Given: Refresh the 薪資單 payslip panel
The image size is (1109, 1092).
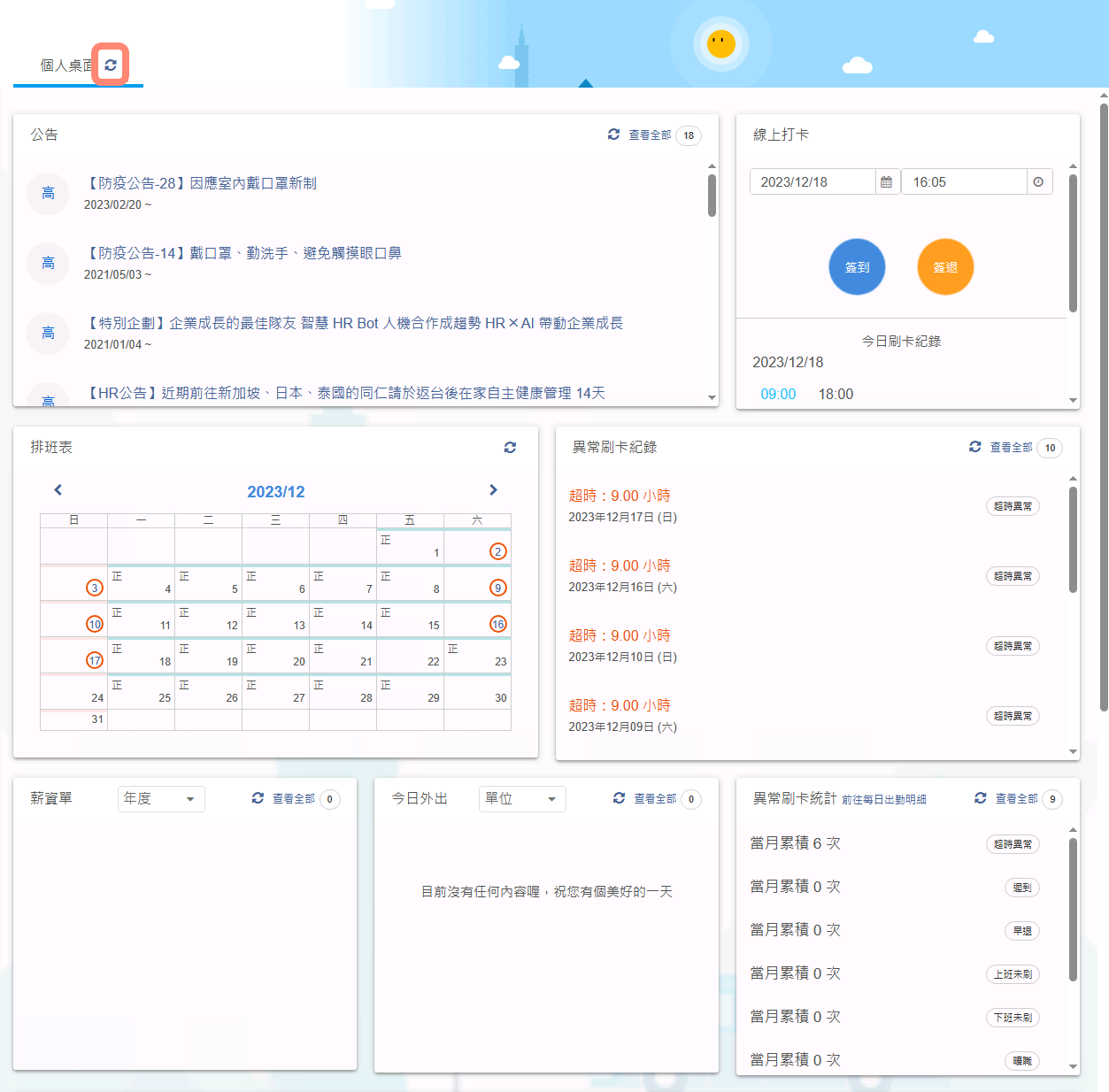Looking at the screenshot, I should tap(258, 798).
